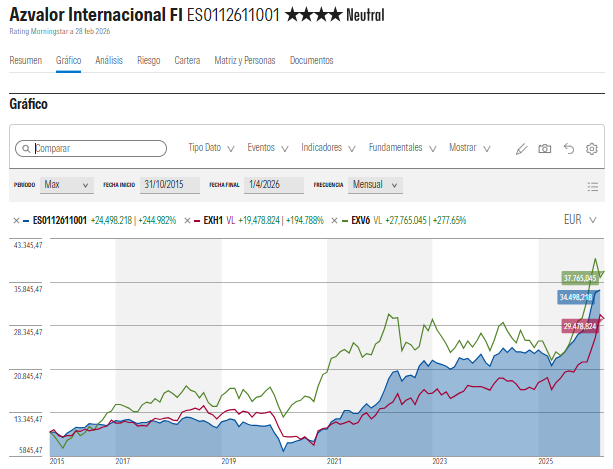This screenshot has width=613, height=469.
Task: Switch to the Riesgo tab
Action: [x=148, y=60]
